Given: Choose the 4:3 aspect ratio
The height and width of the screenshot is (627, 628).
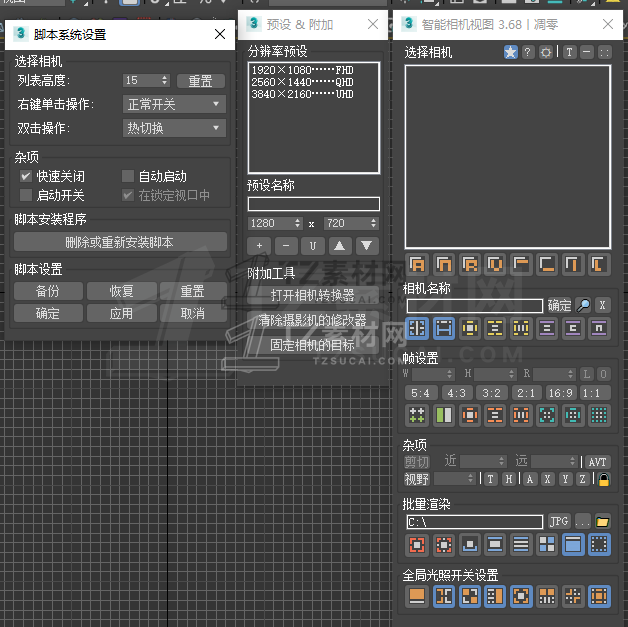Looking at the screenshot, I should point(456,393).
